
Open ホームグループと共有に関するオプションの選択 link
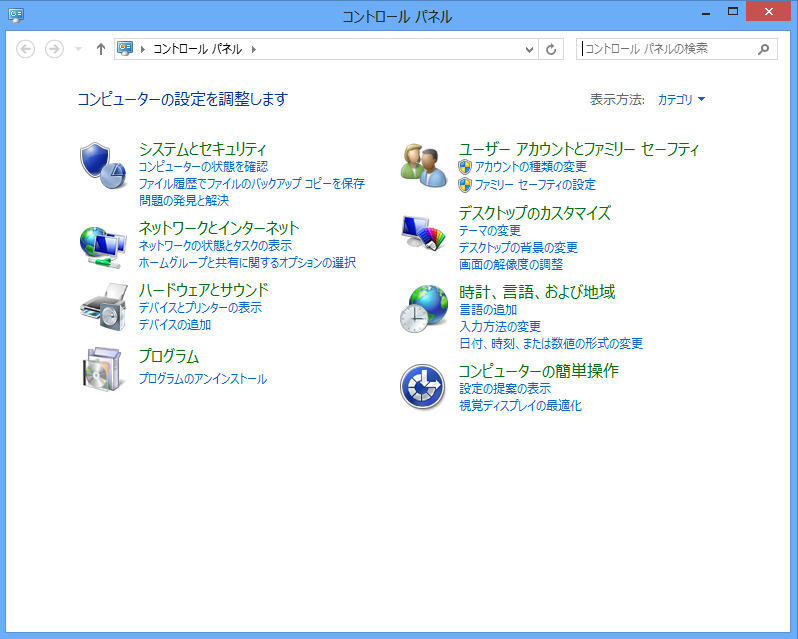[x=247, y=263]
